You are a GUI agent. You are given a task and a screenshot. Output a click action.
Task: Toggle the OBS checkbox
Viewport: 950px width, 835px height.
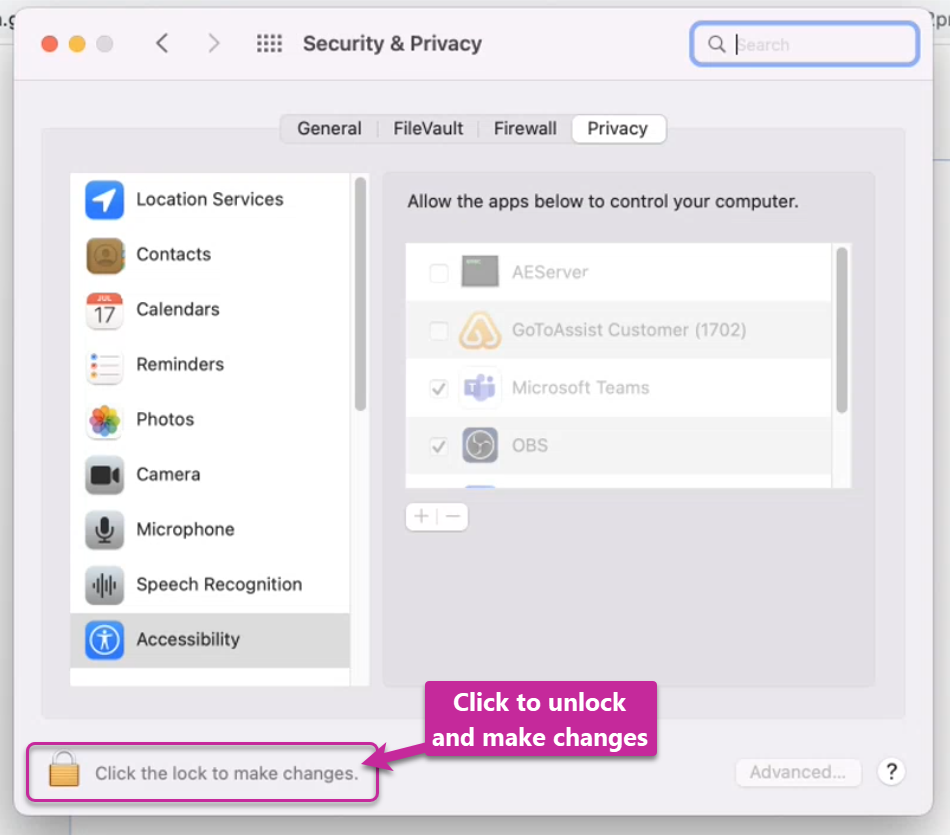pyautogui.click(x=439, y=446)
